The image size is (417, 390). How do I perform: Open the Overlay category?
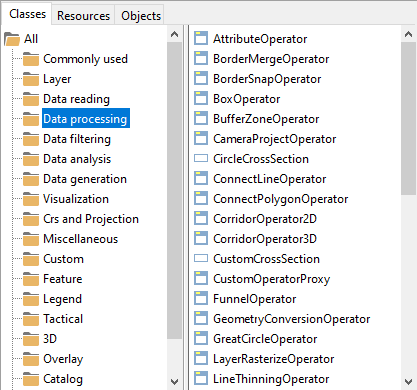click(63, 359)
